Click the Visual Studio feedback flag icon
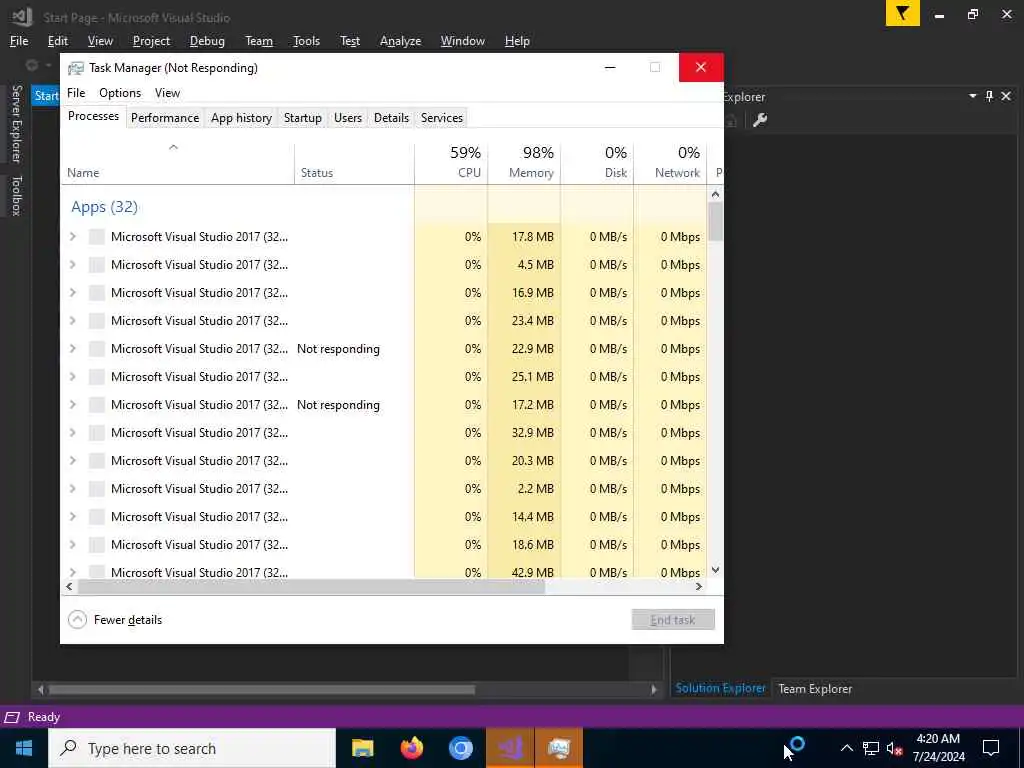This screenshot has width=1024, height=768. tap(903, 14)
